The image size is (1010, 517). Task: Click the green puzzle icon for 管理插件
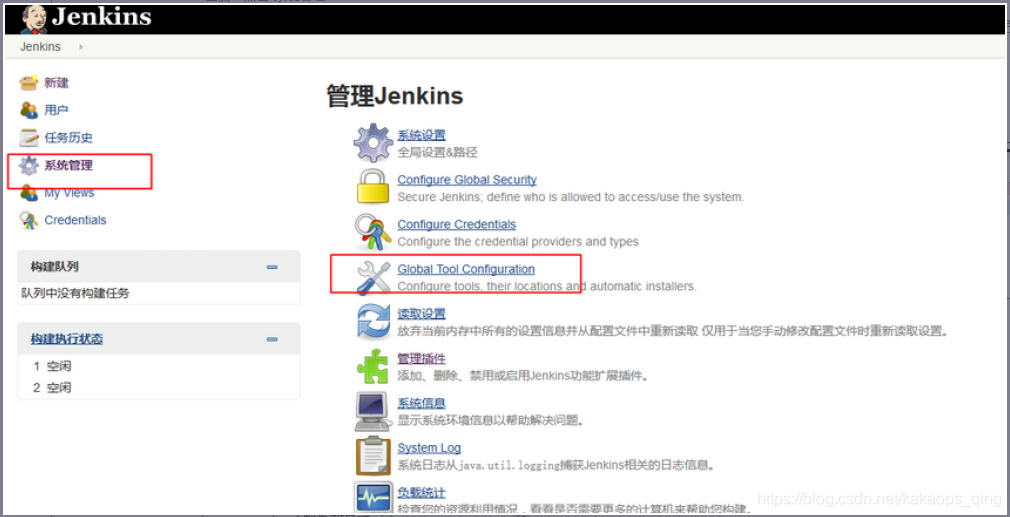tap(373, 367)
